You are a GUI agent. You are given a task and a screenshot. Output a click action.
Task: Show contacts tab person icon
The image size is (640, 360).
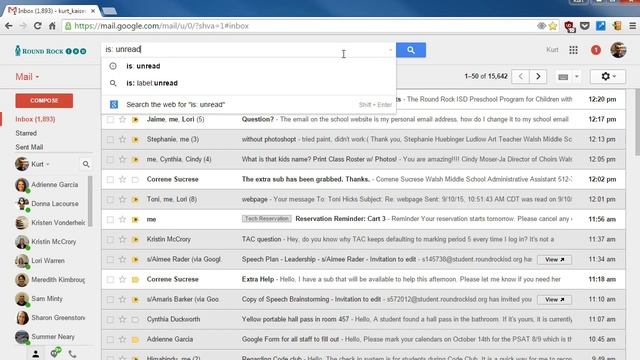pyautogui.click(x=36, y=354)
